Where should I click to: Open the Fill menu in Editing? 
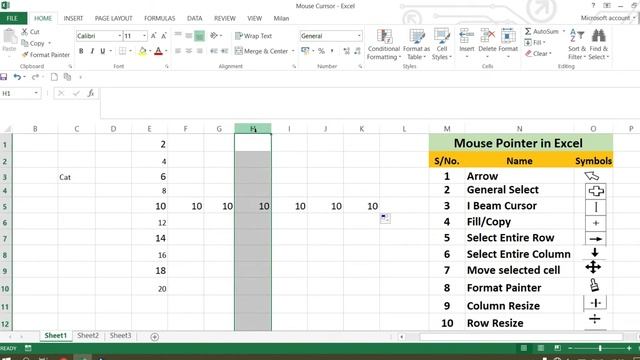[535, 42]
